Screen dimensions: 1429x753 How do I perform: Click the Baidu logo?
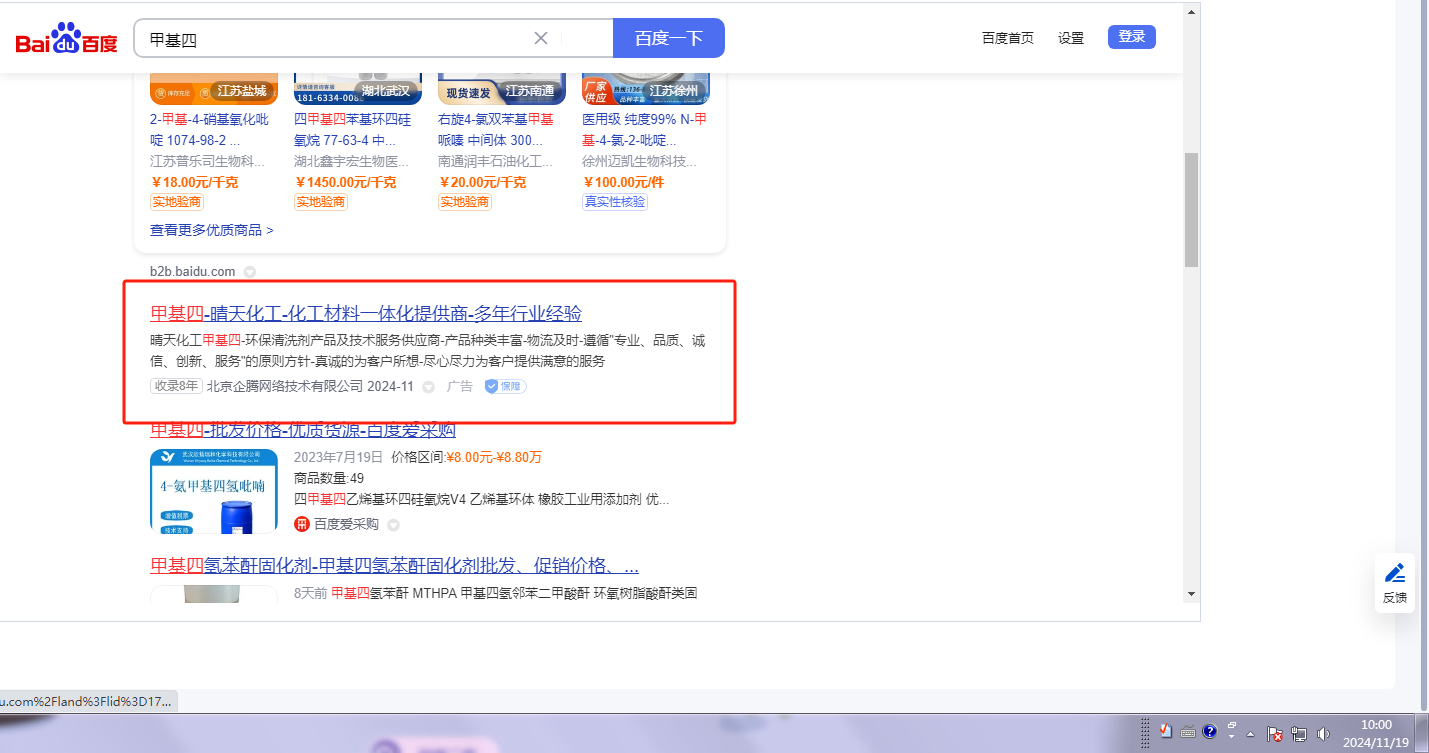click(66, 40)
